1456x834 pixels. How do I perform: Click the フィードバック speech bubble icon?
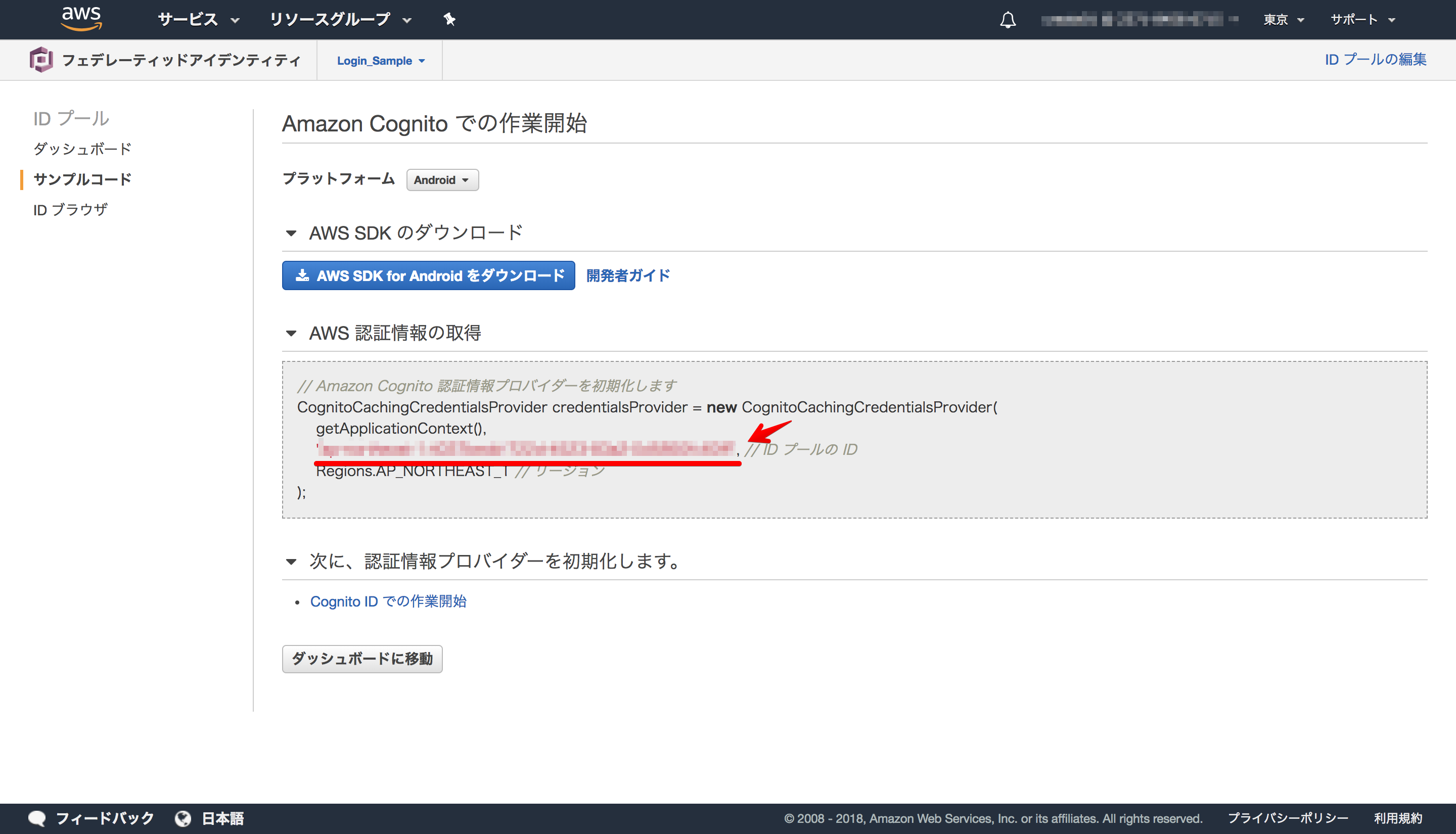[x=37, y=818]
